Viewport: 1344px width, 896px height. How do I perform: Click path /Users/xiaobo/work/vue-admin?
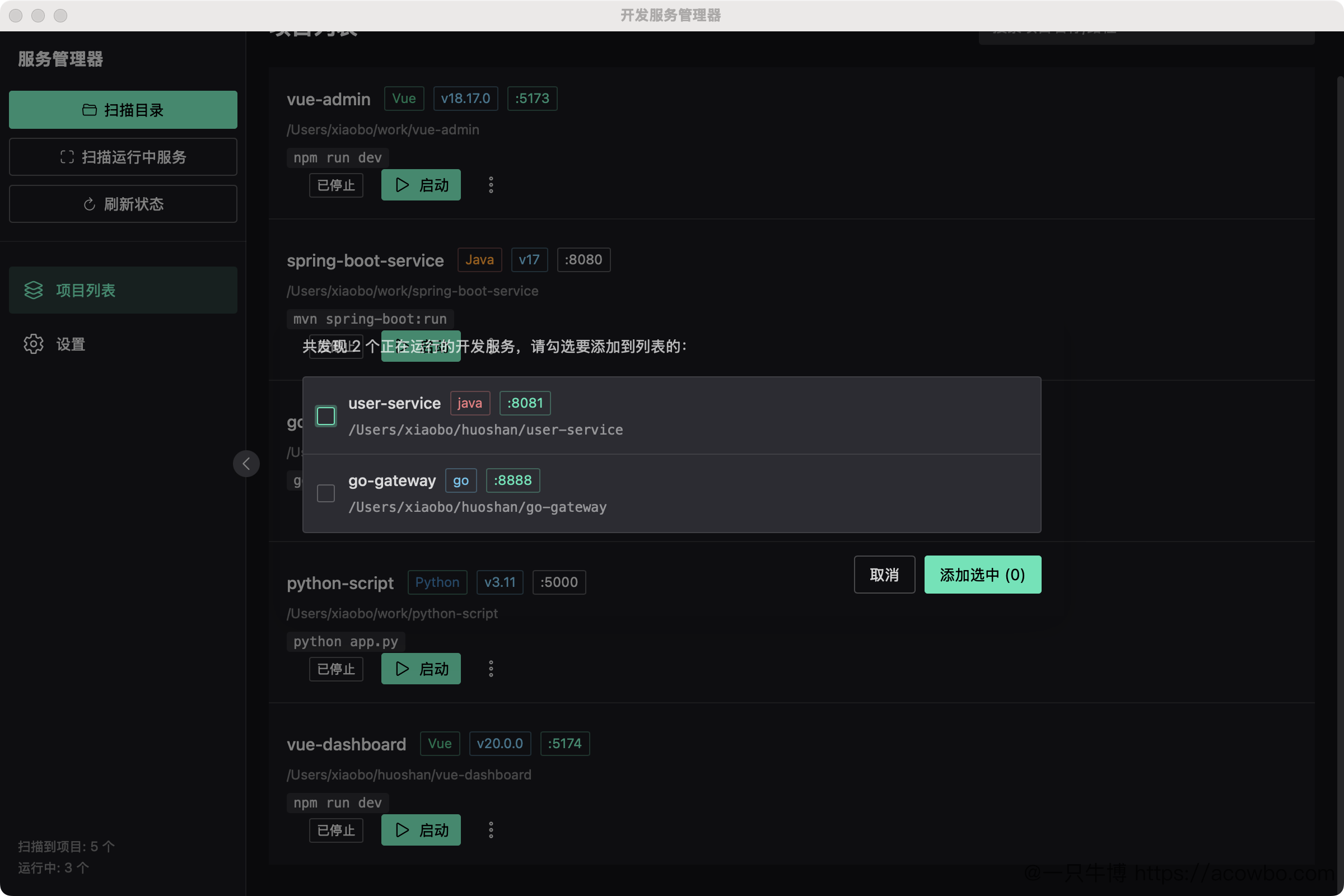pyautogui.click(x=383, y=130)
